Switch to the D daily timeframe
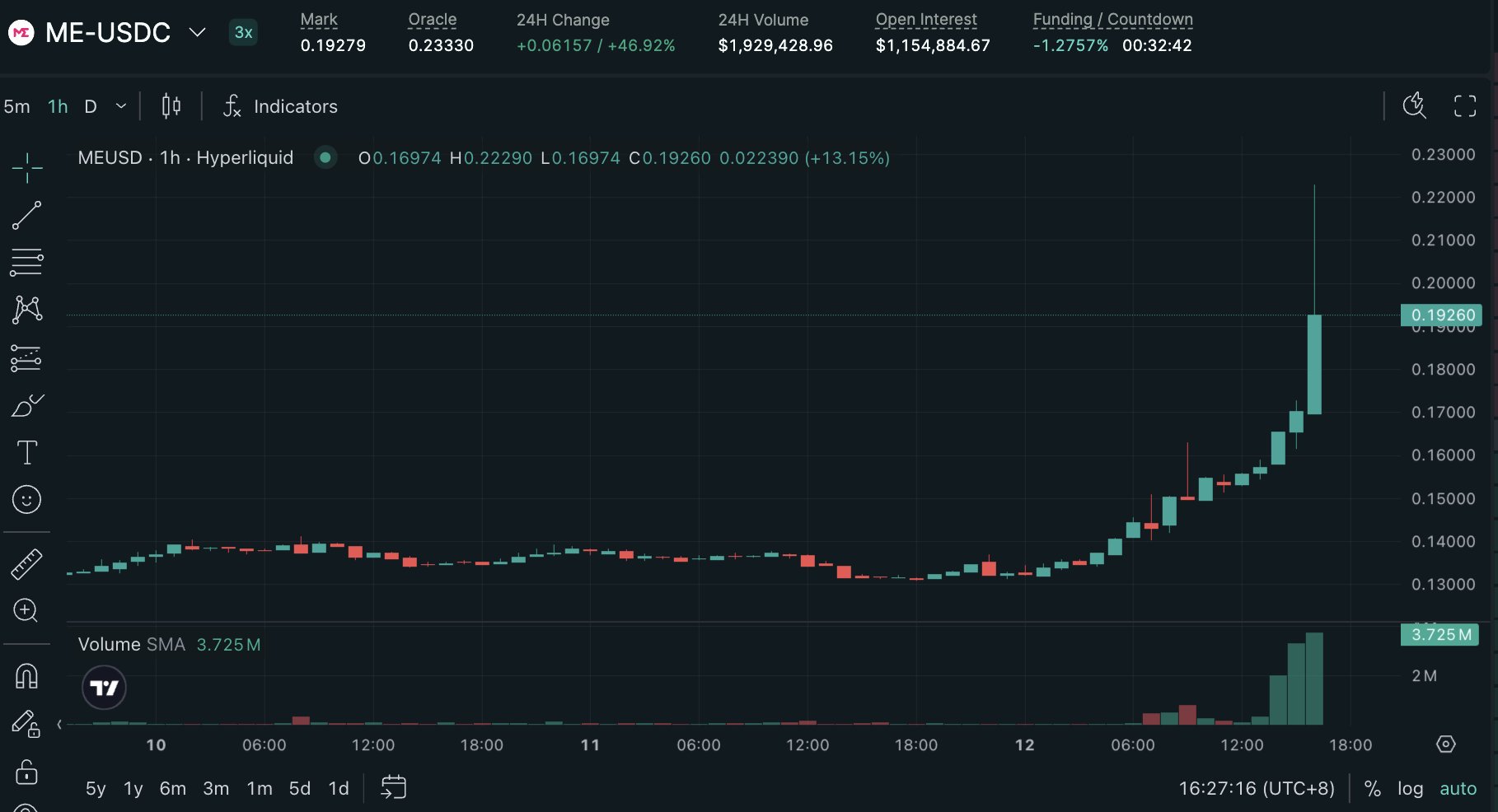 click(91, 106)
